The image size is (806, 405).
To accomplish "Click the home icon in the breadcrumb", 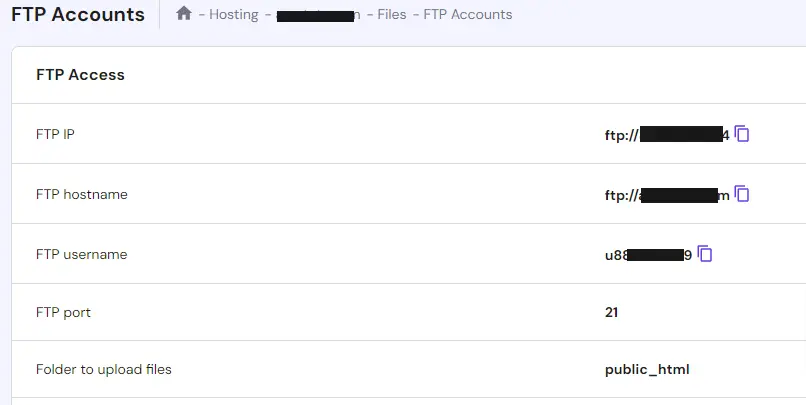I will 183,14.
